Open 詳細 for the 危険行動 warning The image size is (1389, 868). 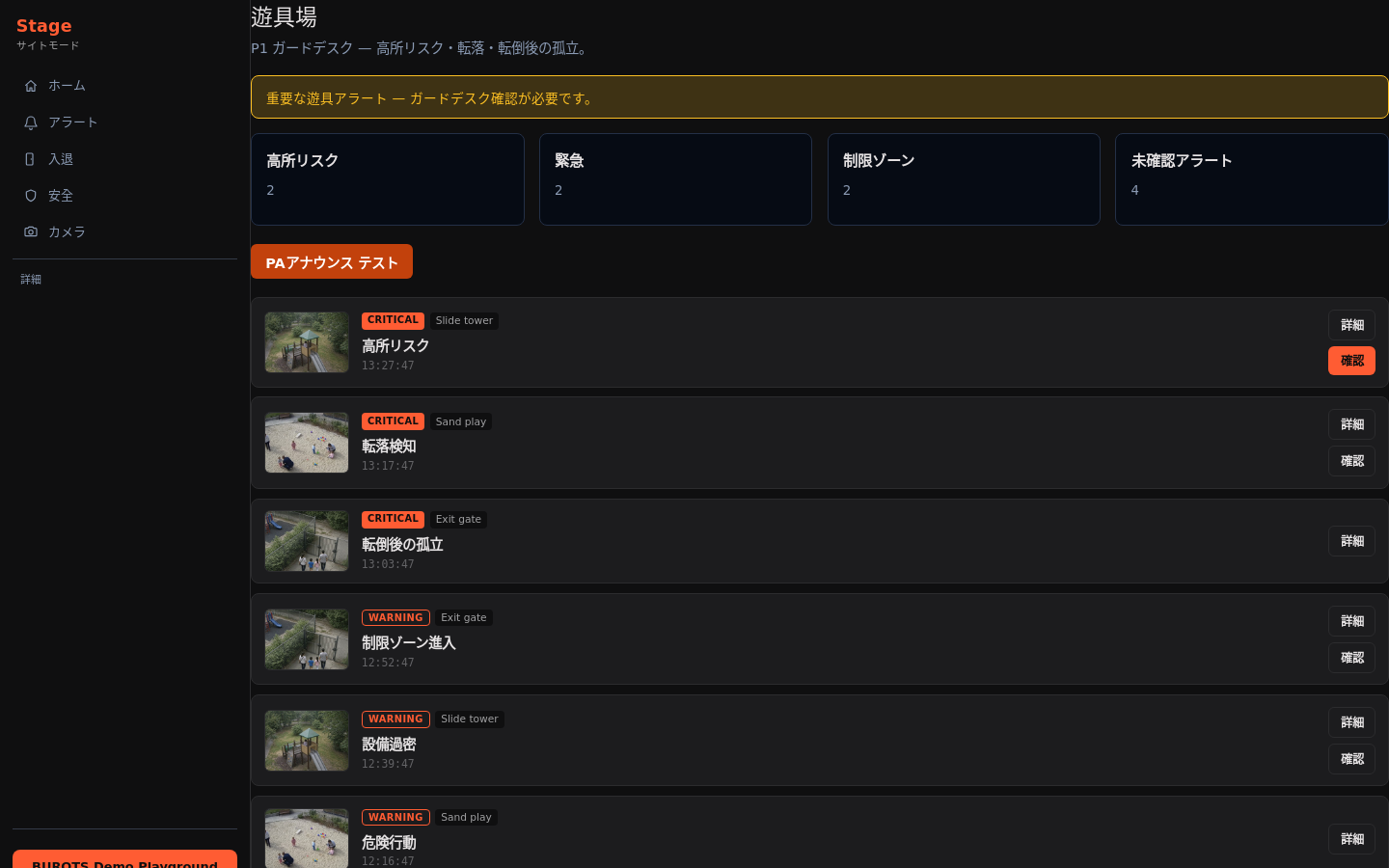1351,839
